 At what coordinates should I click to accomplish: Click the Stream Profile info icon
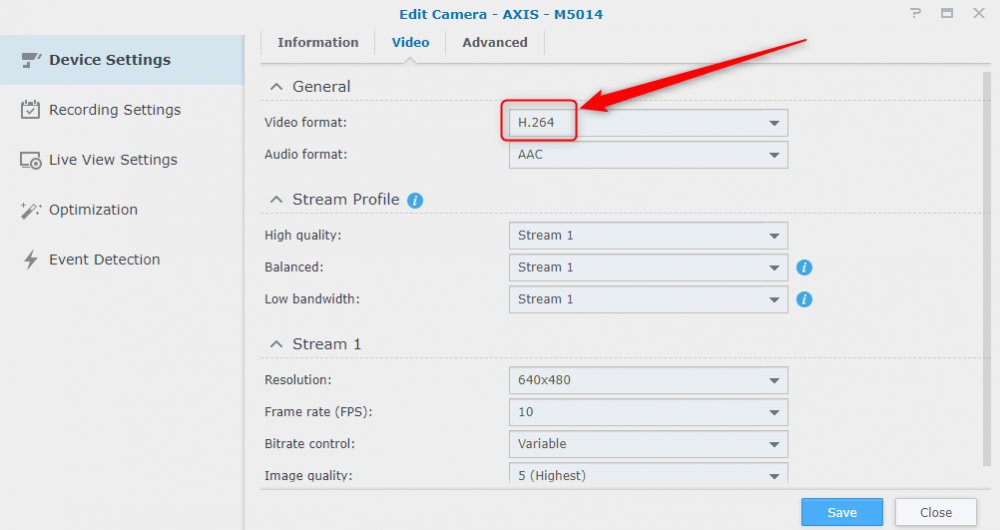415,200
